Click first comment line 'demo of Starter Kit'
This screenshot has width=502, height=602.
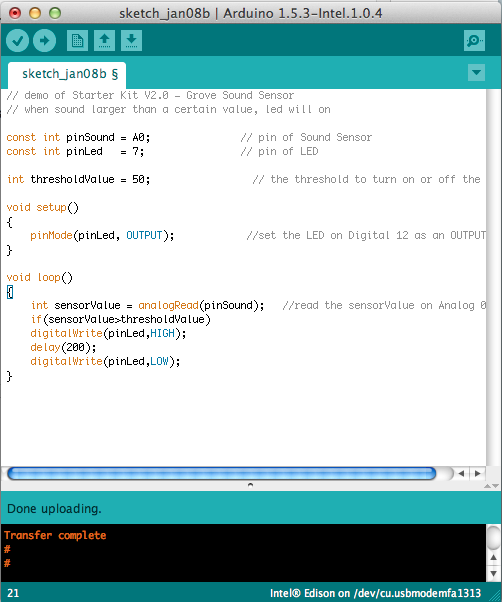(x=150, y=95)
